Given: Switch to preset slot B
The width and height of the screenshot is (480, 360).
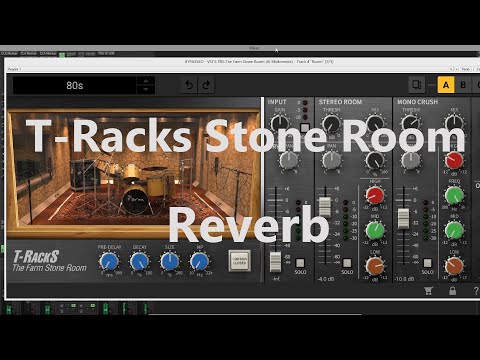Looking at the screenshot, I should [463, 85].
